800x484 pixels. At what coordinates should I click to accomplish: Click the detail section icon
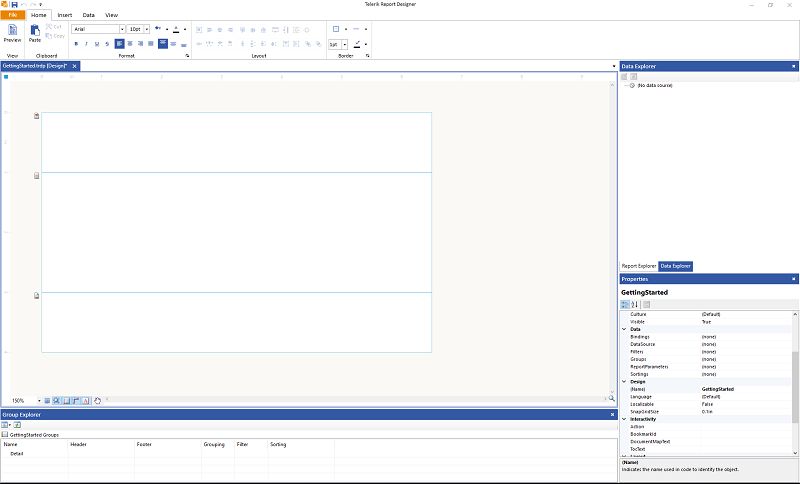tap(37, 175)
